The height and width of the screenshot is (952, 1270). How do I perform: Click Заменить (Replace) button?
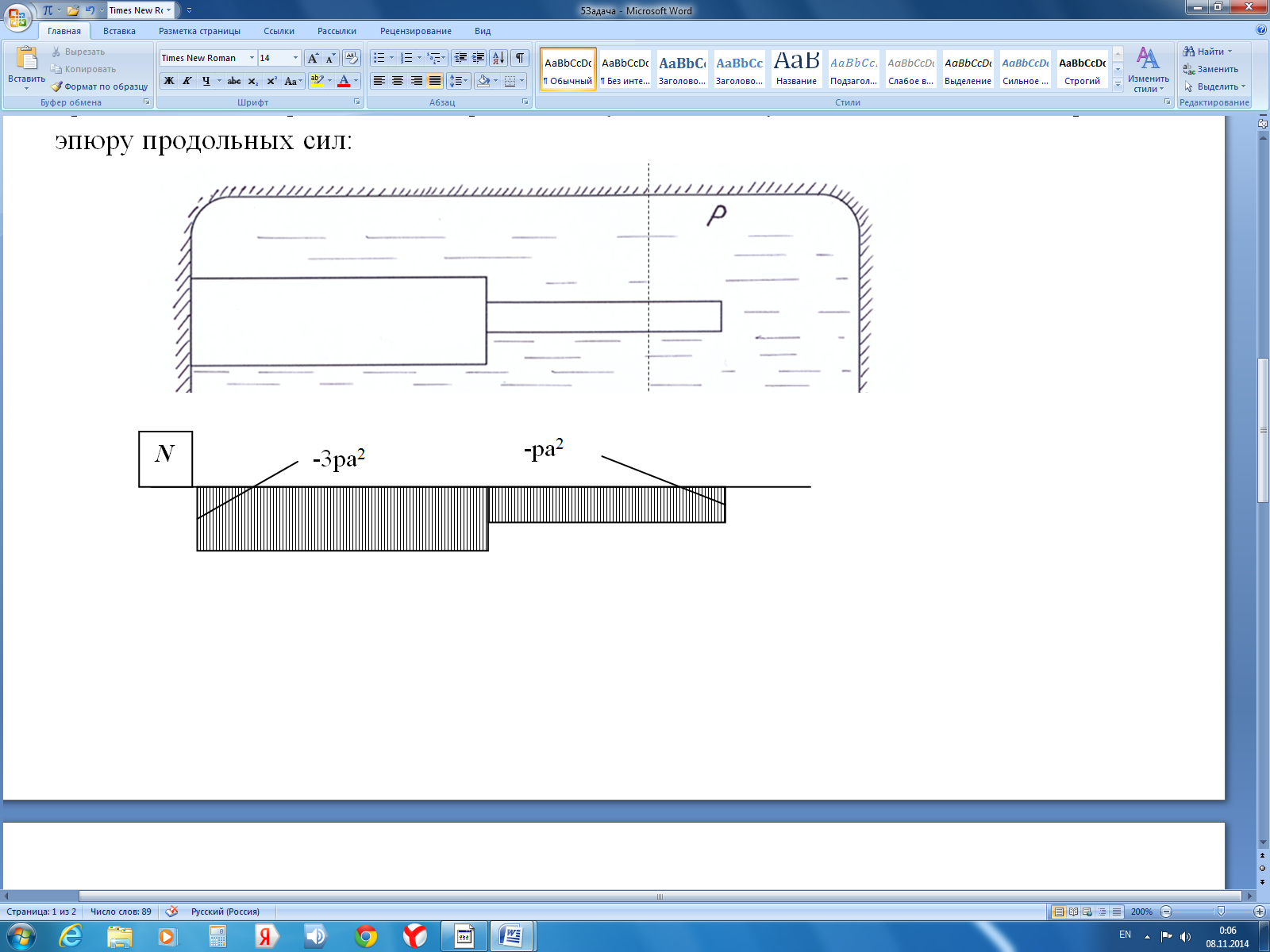[1210, 69]
